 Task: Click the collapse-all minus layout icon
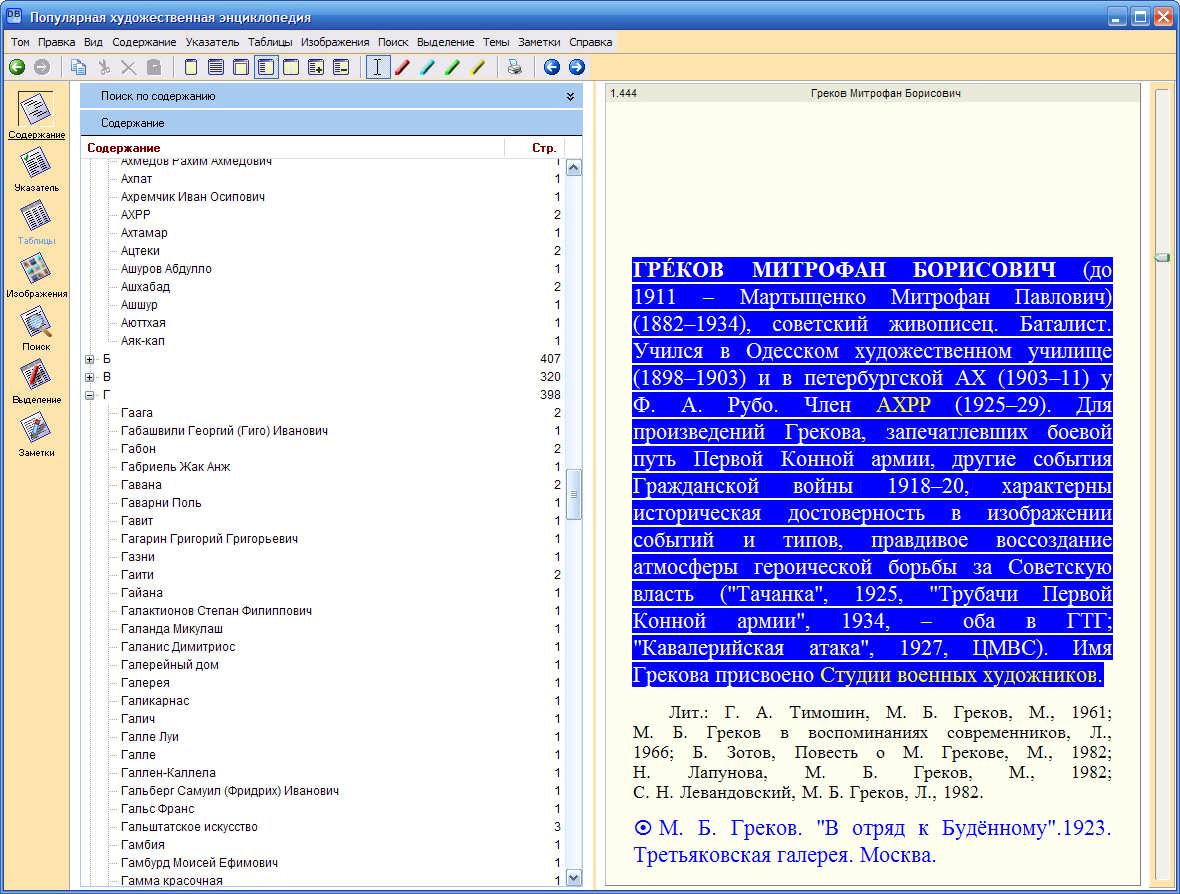pos(341,67)
